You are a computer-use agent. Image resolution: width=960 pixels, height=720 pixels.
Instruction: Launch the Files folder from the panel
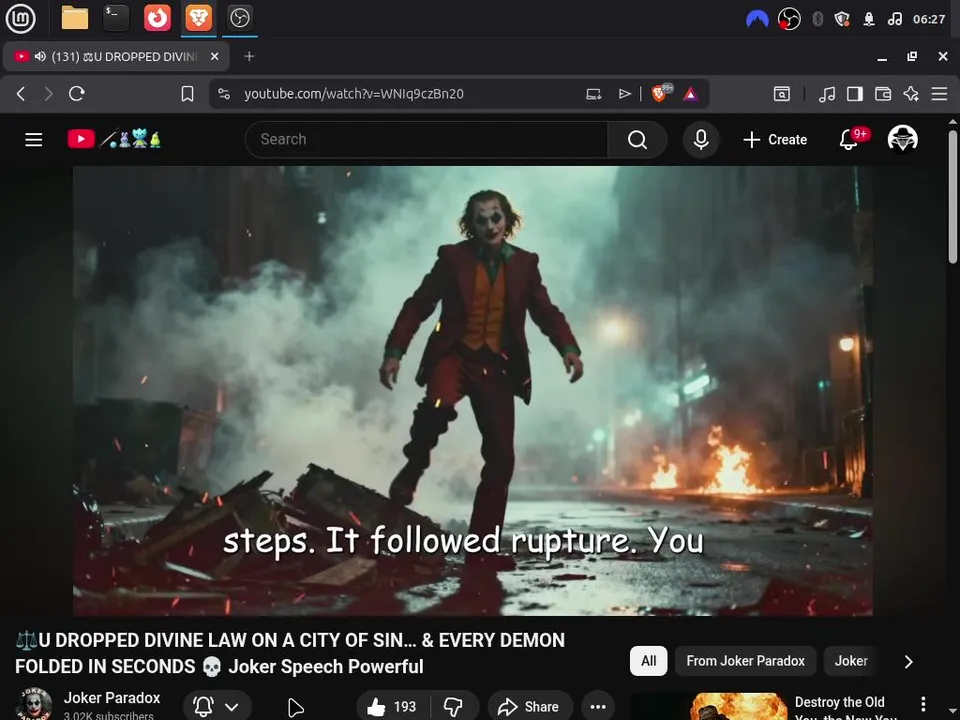pos(75,18)
